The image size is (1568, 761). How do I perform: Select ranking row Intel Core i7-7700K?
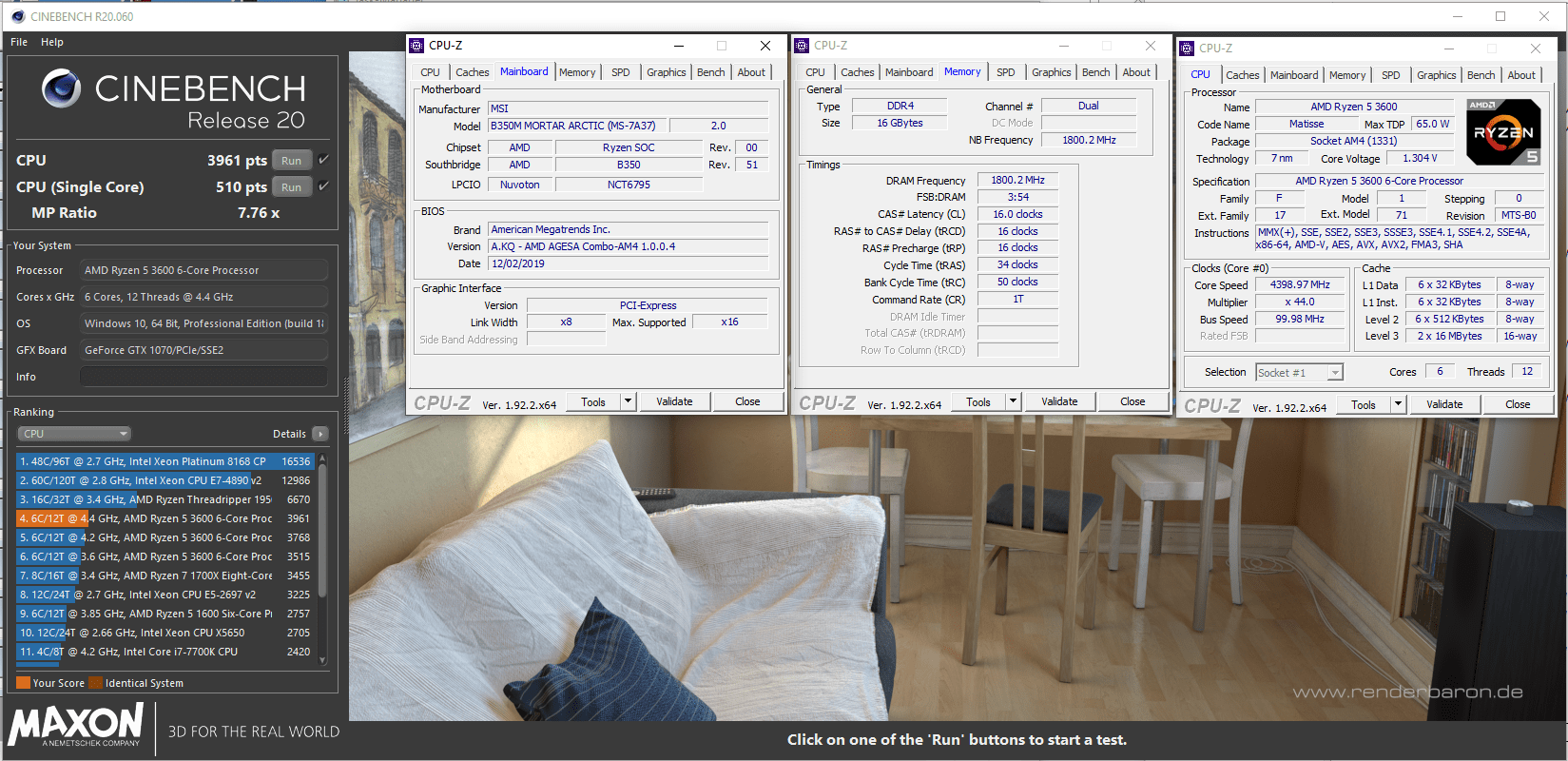(x=165, y=652)
